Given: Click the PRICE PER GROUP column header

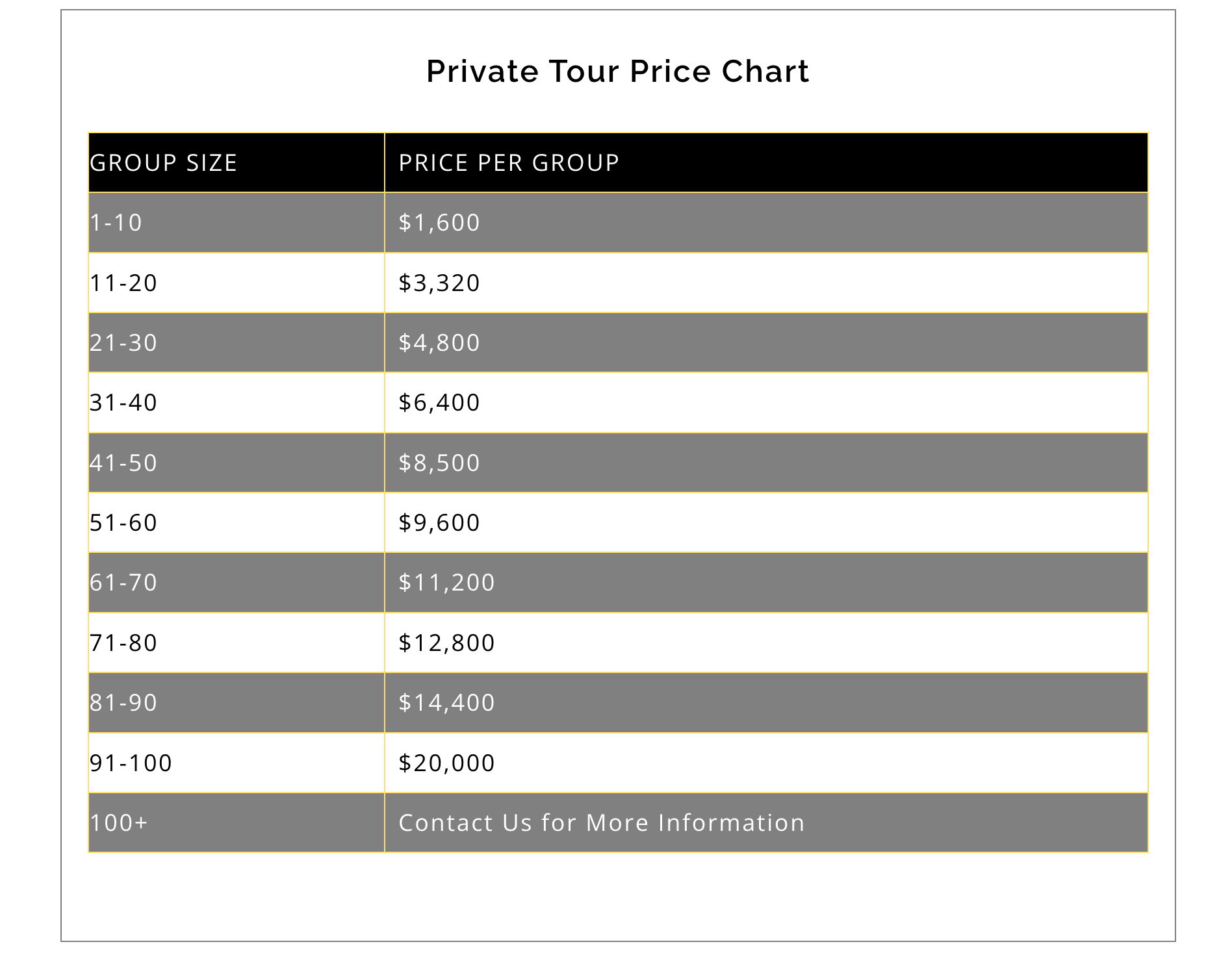Looking at the screenshot, I should point(509,163).
